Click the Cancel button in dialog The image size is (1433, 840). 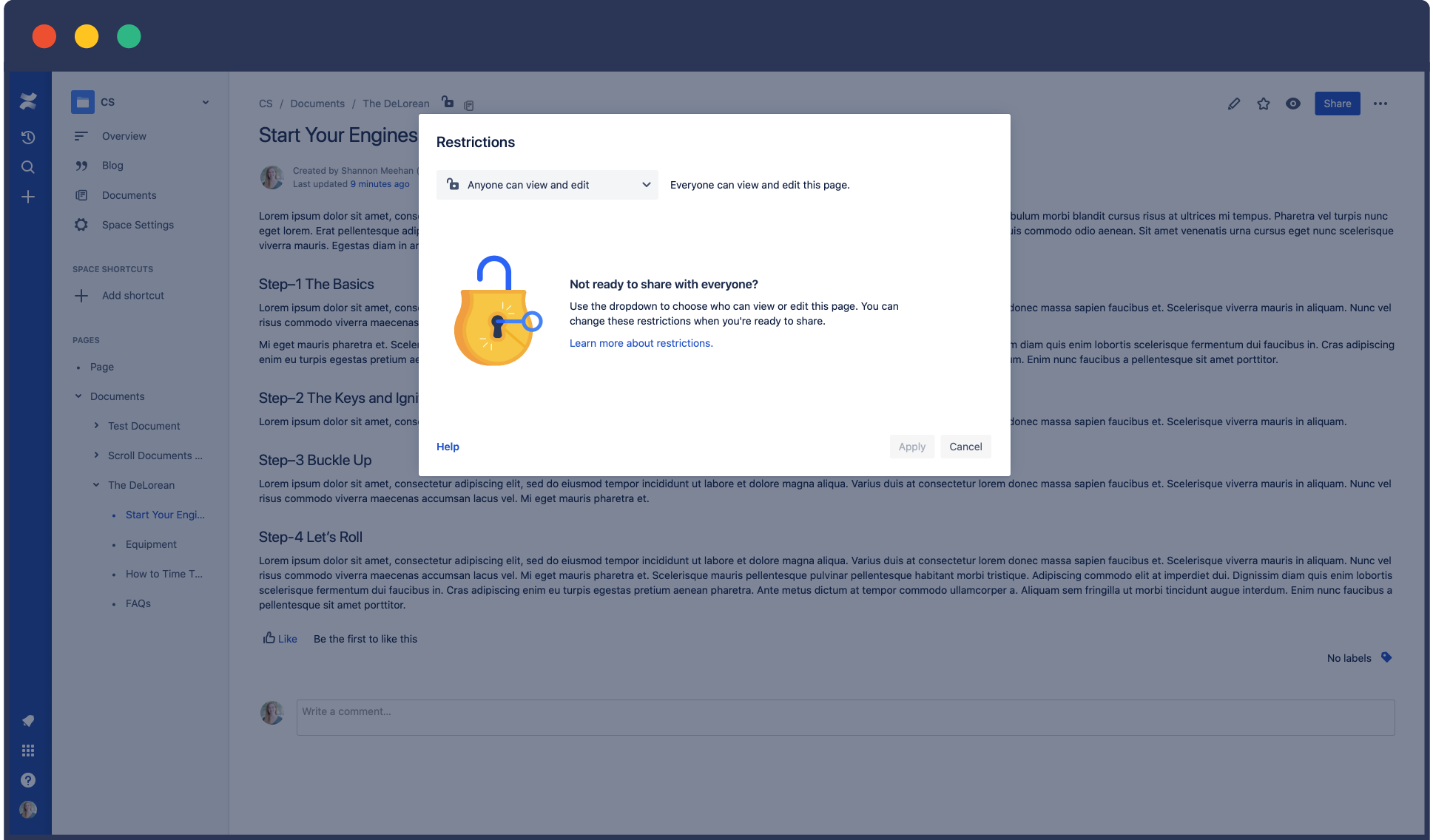tap(964, 447)
